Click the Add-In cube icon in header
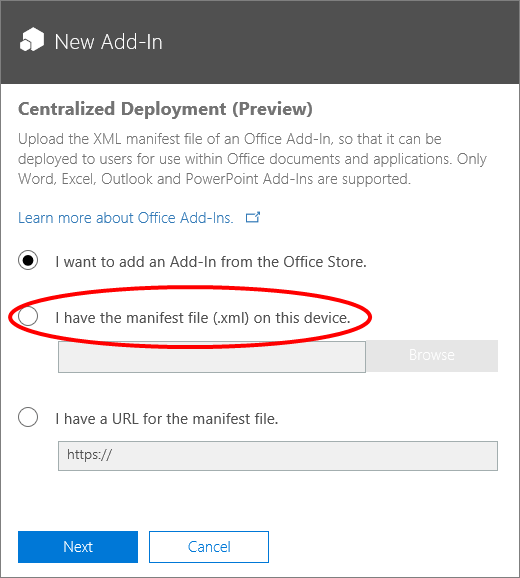 coord(32,39)
